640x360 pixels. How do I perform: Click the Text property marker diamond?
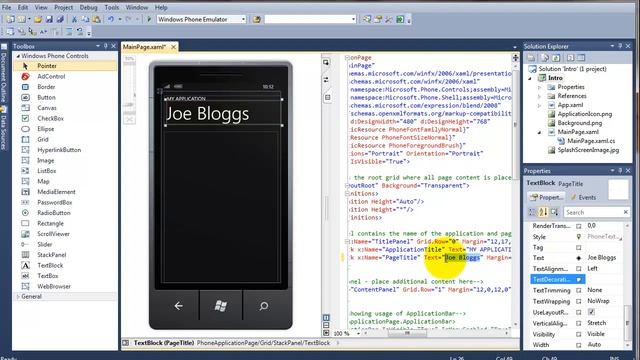578,258
